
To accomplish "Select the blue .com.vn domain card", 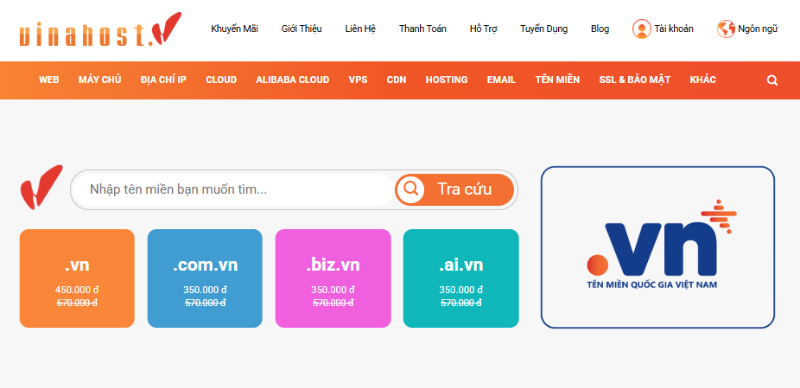I will (x=205, y=278).
